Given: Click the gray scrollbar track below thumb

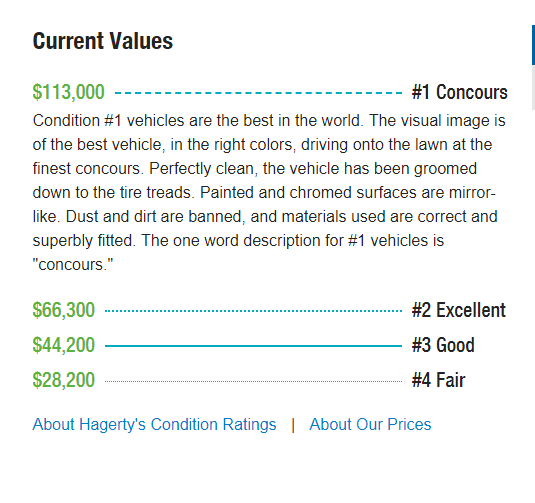Looking at the screenshot, I should (x=533, y=87).
